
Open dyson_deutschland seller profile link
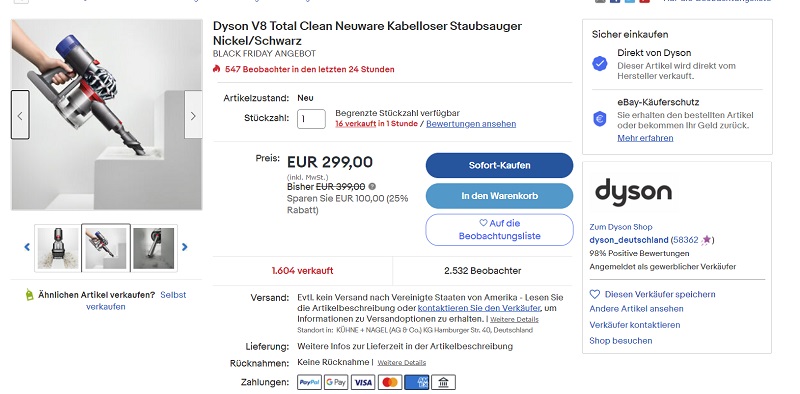(x=629, y=240)
